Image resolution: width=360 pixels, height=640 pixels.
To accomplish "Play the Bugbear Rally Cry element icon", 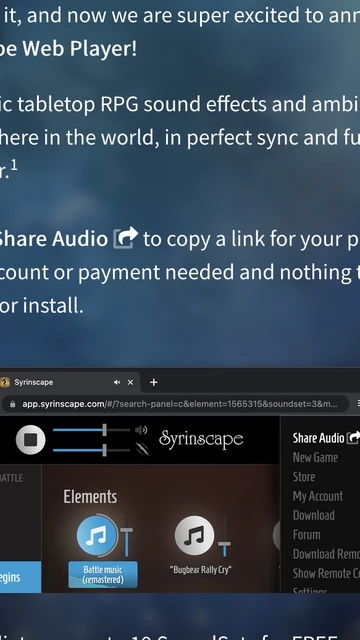I will [x=194, y=536].
